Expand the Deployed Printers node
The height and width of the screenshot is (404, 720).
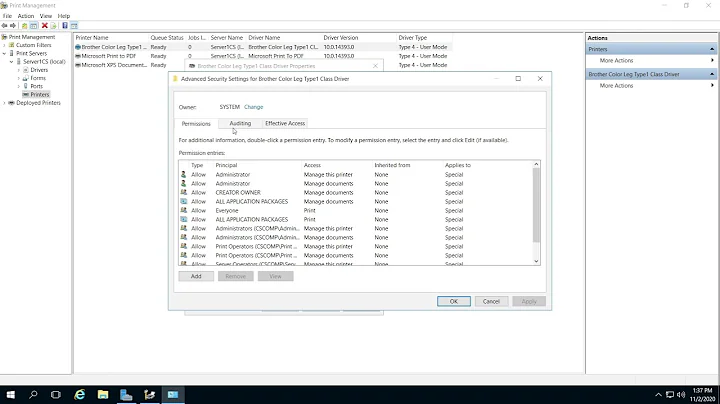pos(5,103)
